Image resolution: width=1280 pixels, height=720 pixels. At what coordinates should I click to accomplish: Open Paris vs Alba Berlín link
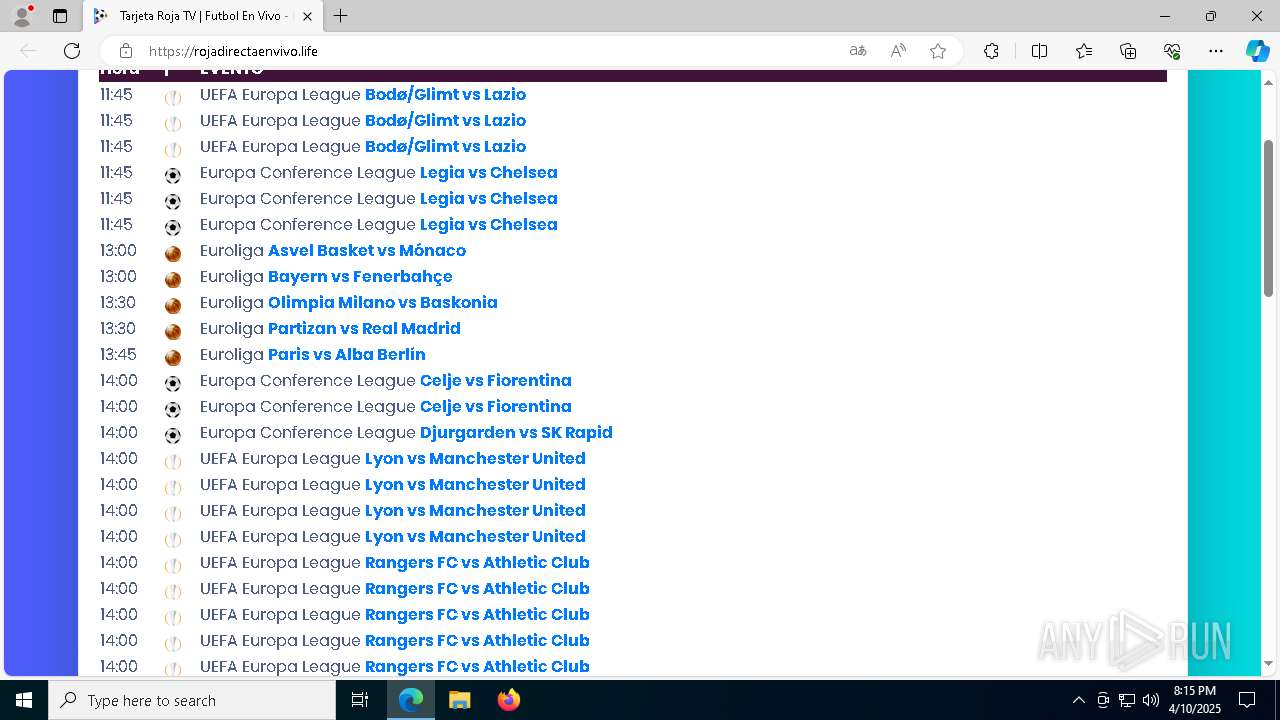click(x=347, y=354)
